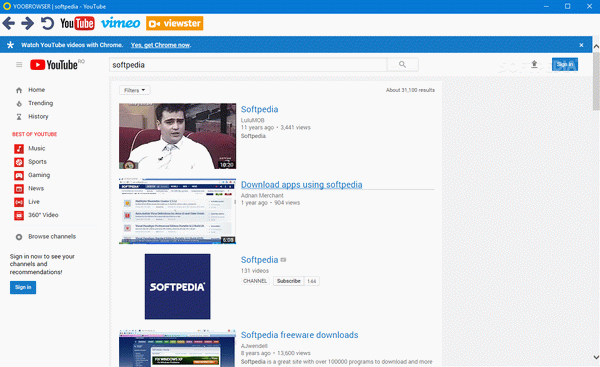Open the Live channel icon
The image size is (600, 367).
point(19,202)
